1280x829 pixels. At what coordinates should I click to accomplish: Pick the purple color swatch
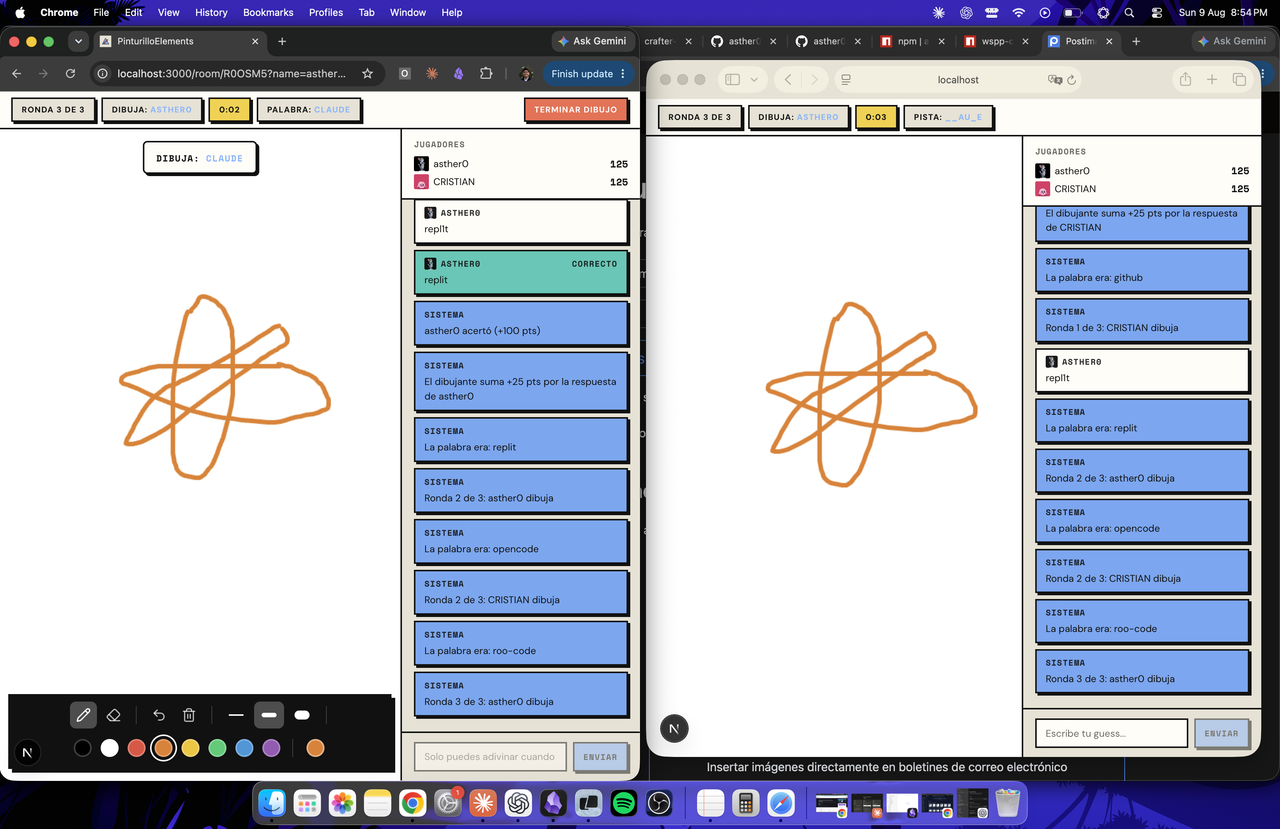click(271, 748)
